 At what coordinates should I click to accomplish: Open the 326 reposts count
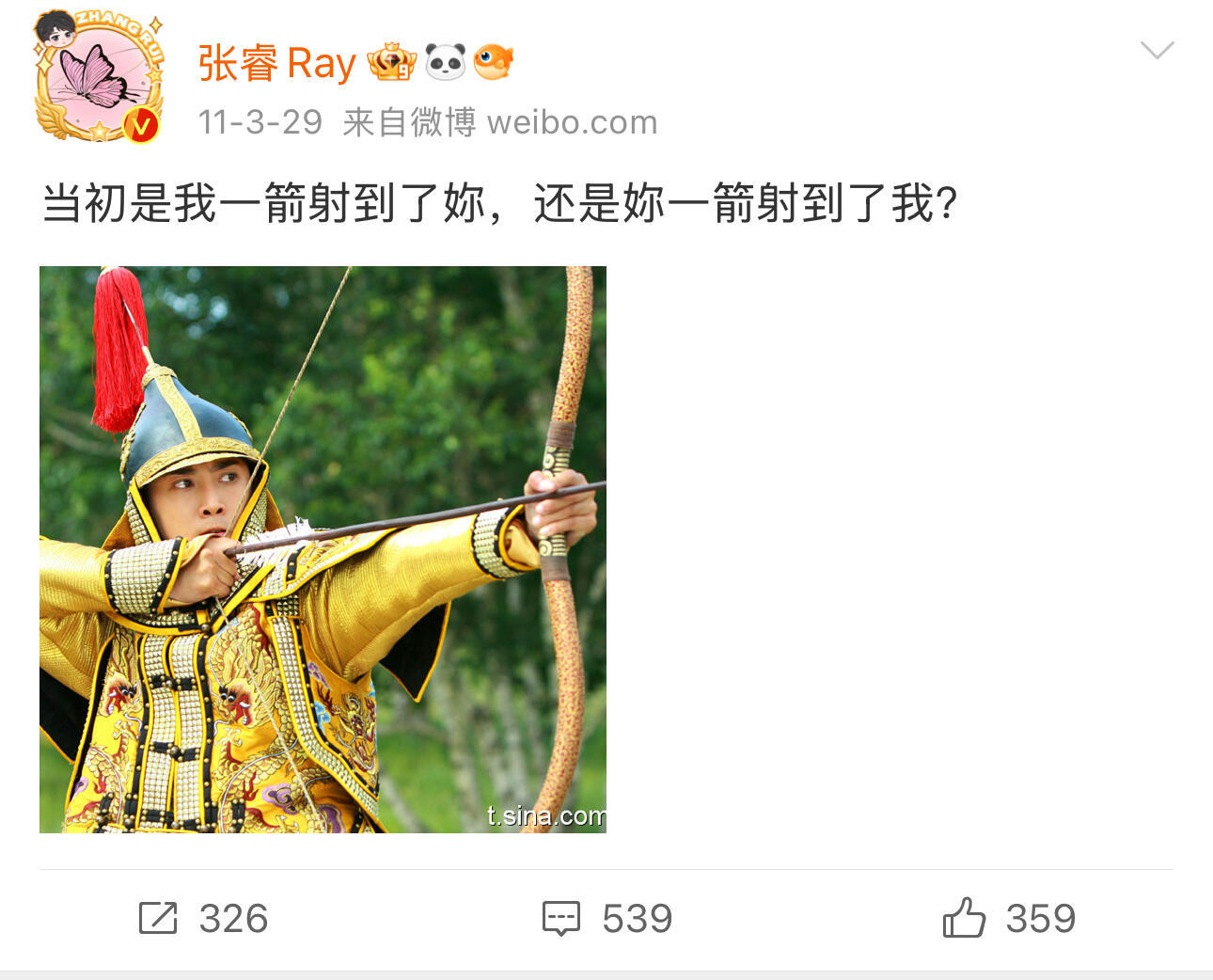click(x=233, y=919)
